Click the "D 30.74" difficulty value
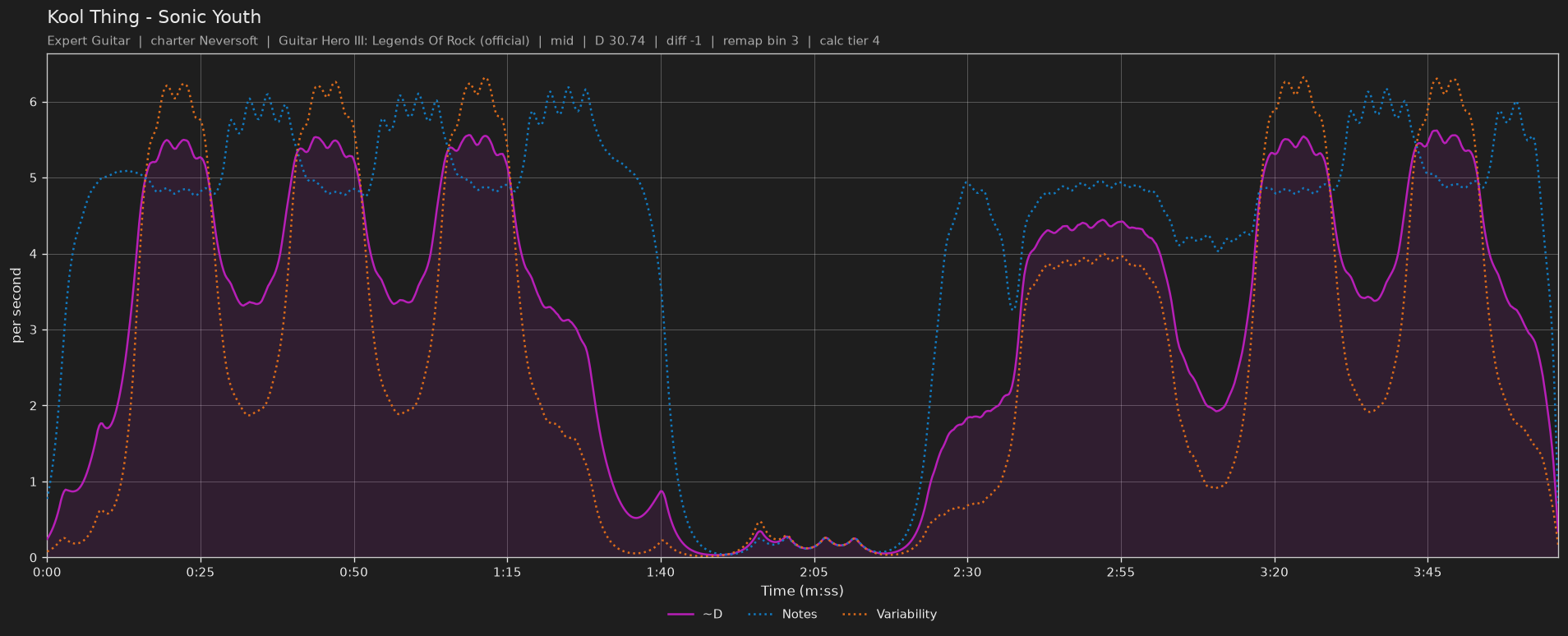 (620, 41)
